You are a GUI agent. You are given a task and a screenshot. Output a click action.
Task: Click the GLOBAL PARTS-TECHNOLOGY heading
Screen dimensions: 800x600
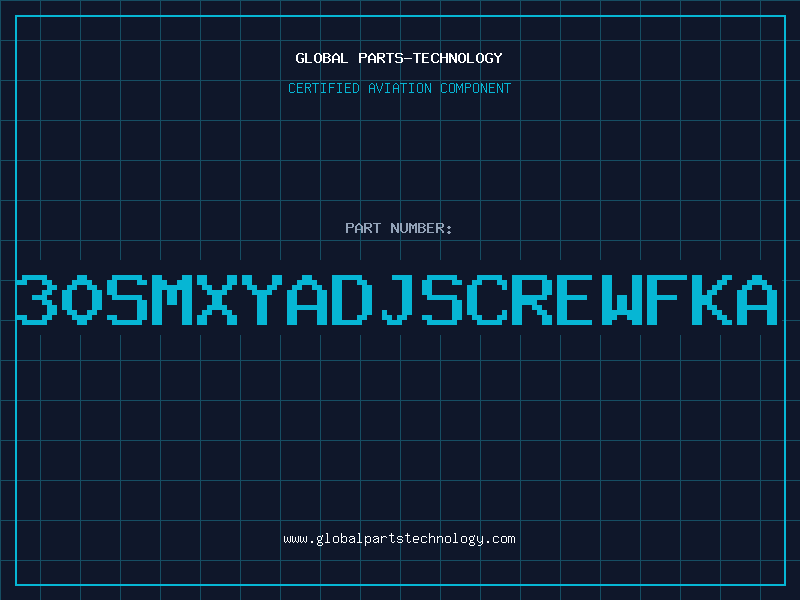click(399, 58)
